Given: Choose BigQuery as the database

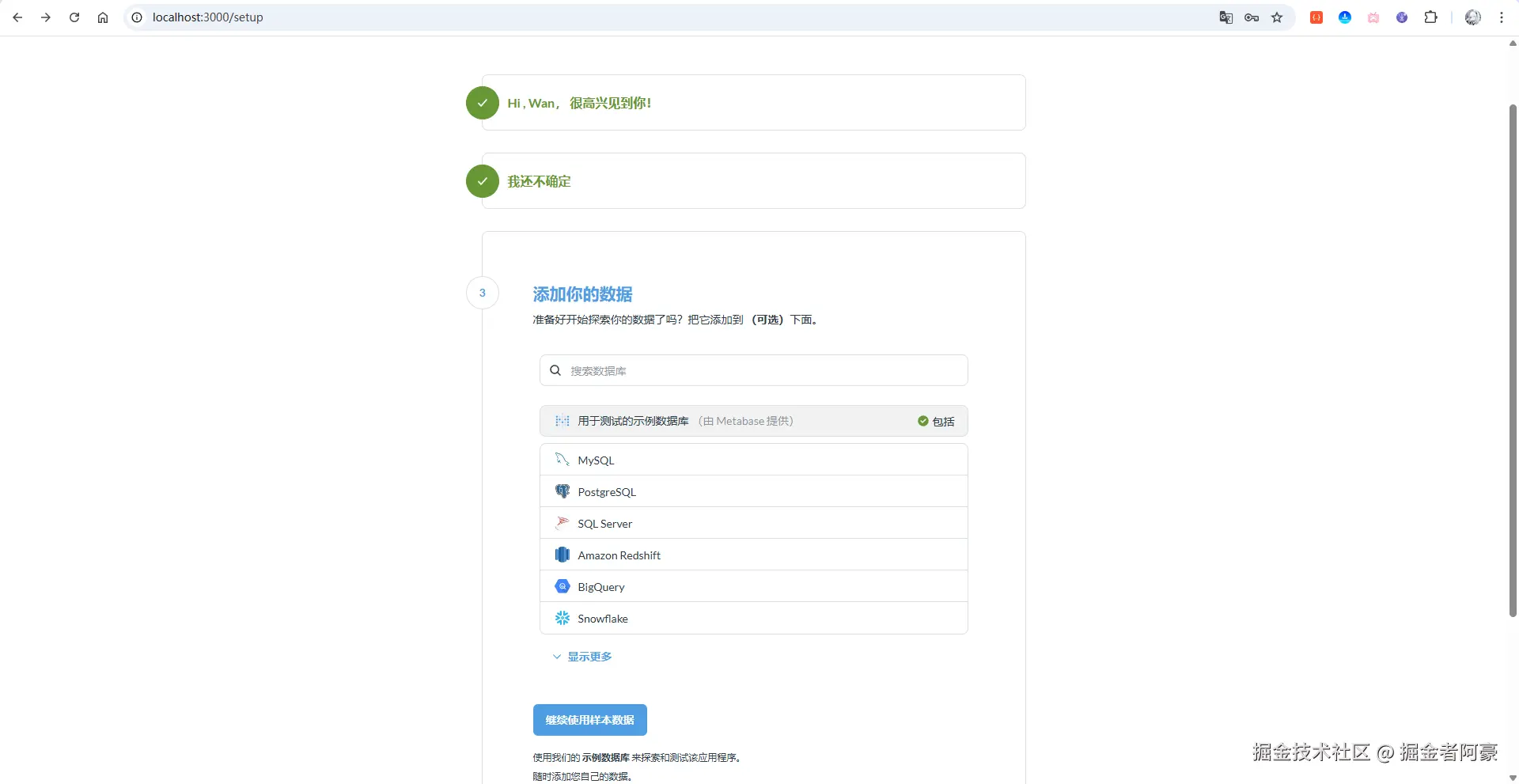Looking at the screenshot, I should point(754,586).
